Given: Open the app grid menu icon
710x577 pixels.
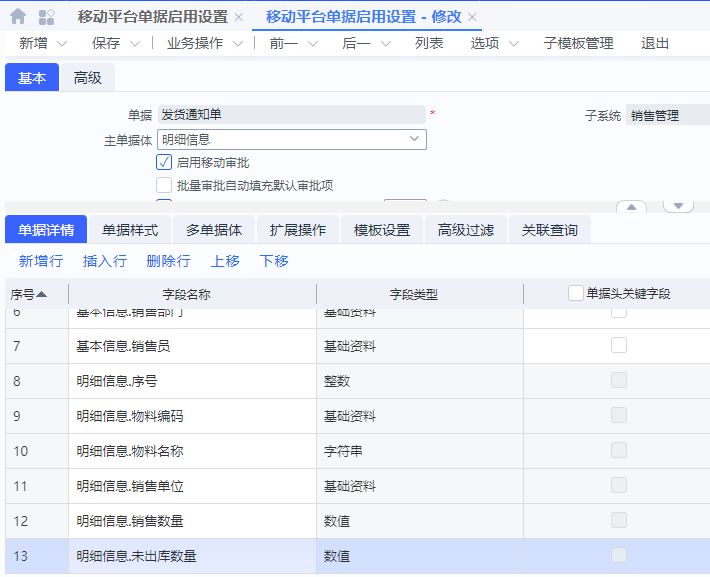Looking at the screenshot, I should [x=46, y=17].
